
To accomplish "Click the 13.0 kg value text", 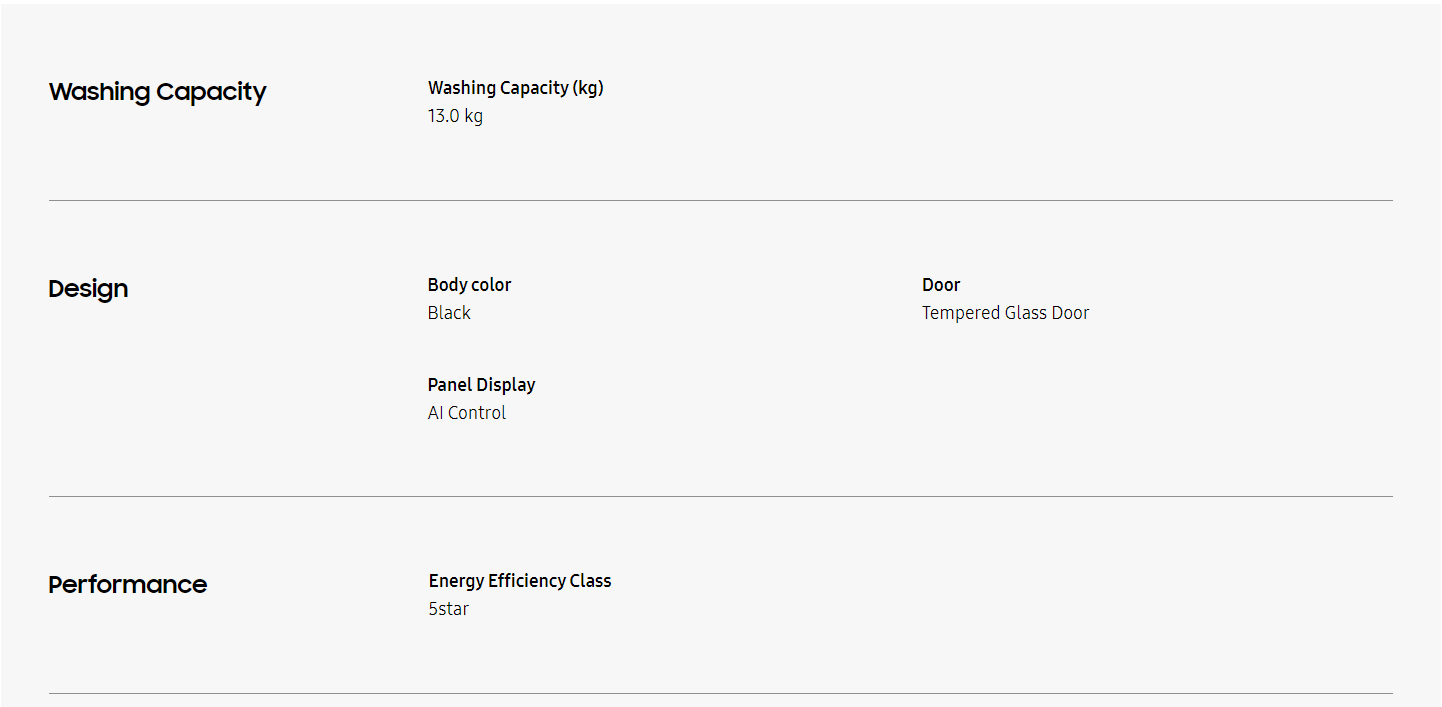I will [x=455, y=116].
